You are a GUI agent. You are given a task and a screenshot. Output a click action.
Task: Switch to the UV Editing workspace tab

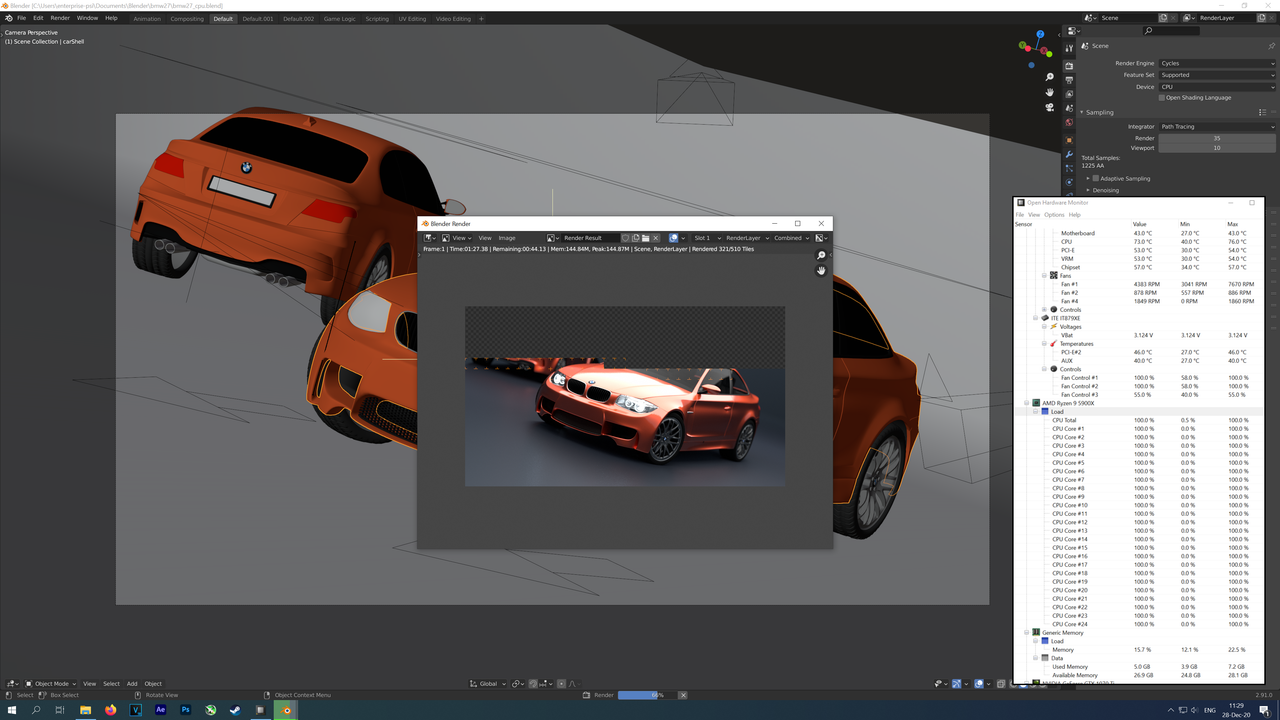pos(412,18)
